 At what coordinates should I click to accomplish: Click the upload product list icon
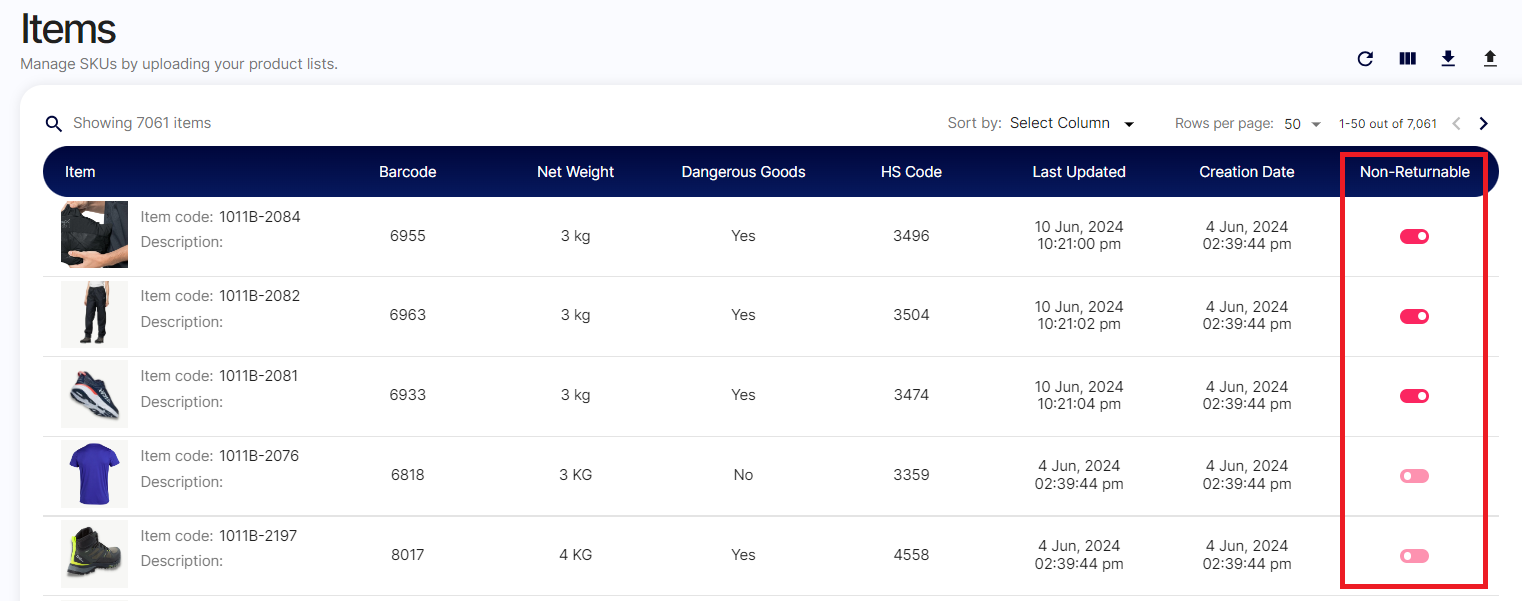[x=1490, y=59]
